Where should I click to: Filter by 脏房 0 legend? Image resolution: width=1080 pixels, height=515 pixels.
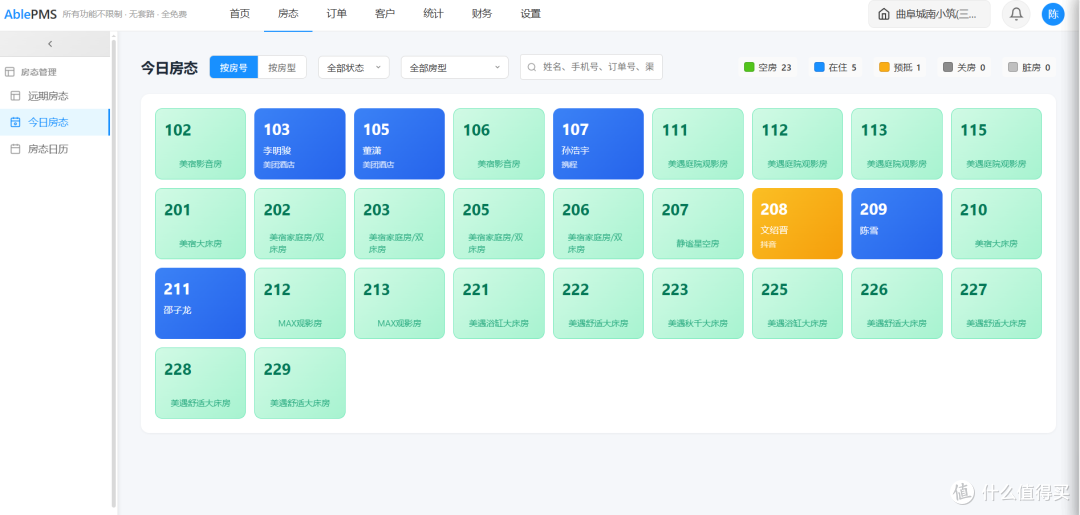(x=1028, y=67)
